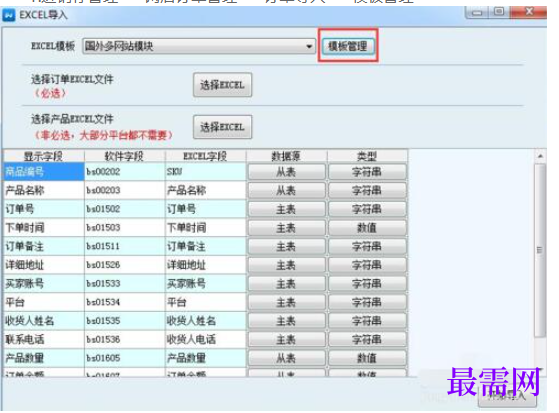Click the 显示字段 column header
The image size is (559, 413).
pos(44,156)
